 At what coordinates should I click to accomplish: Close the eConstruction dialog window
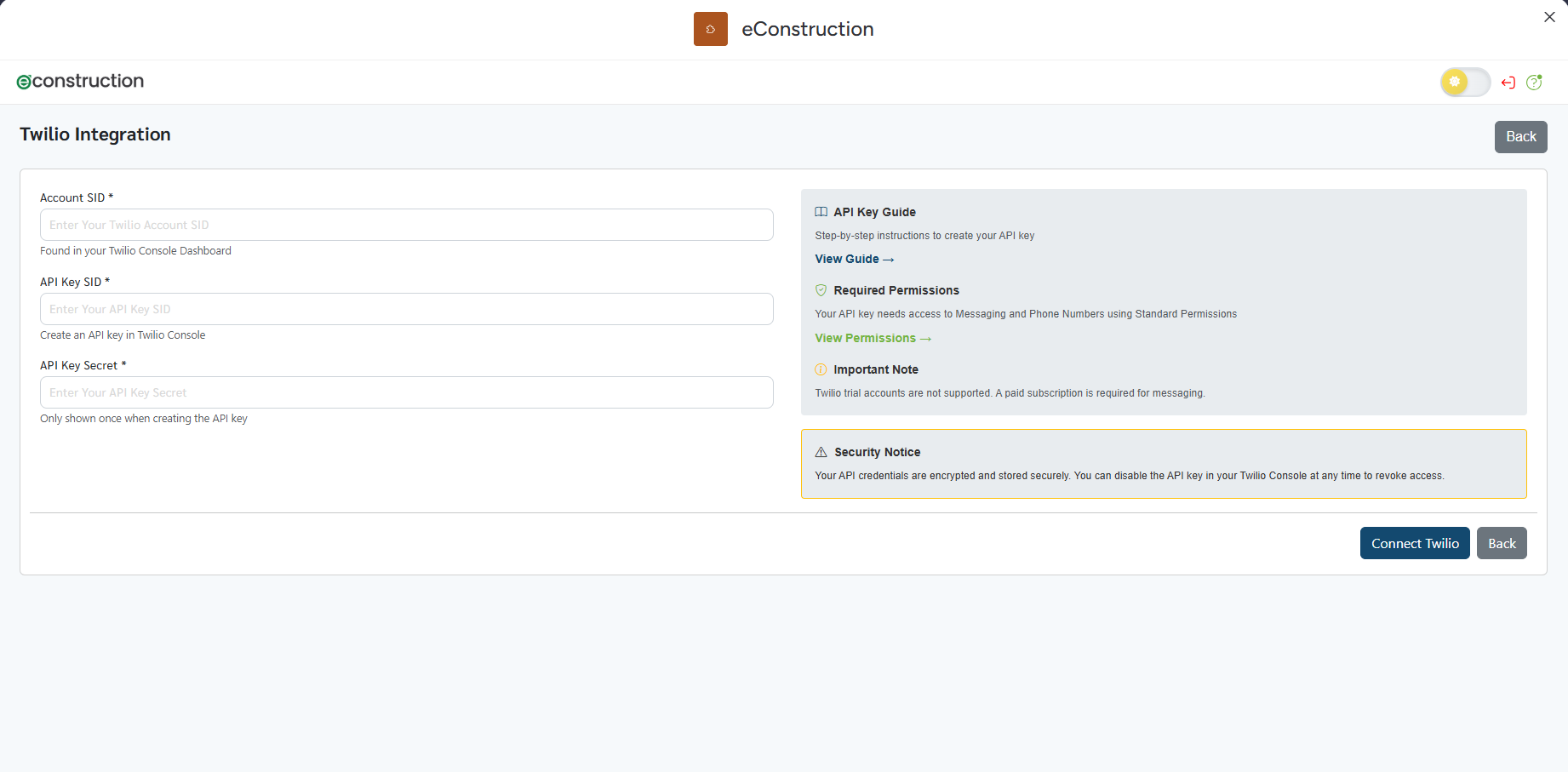point(1549,17)
